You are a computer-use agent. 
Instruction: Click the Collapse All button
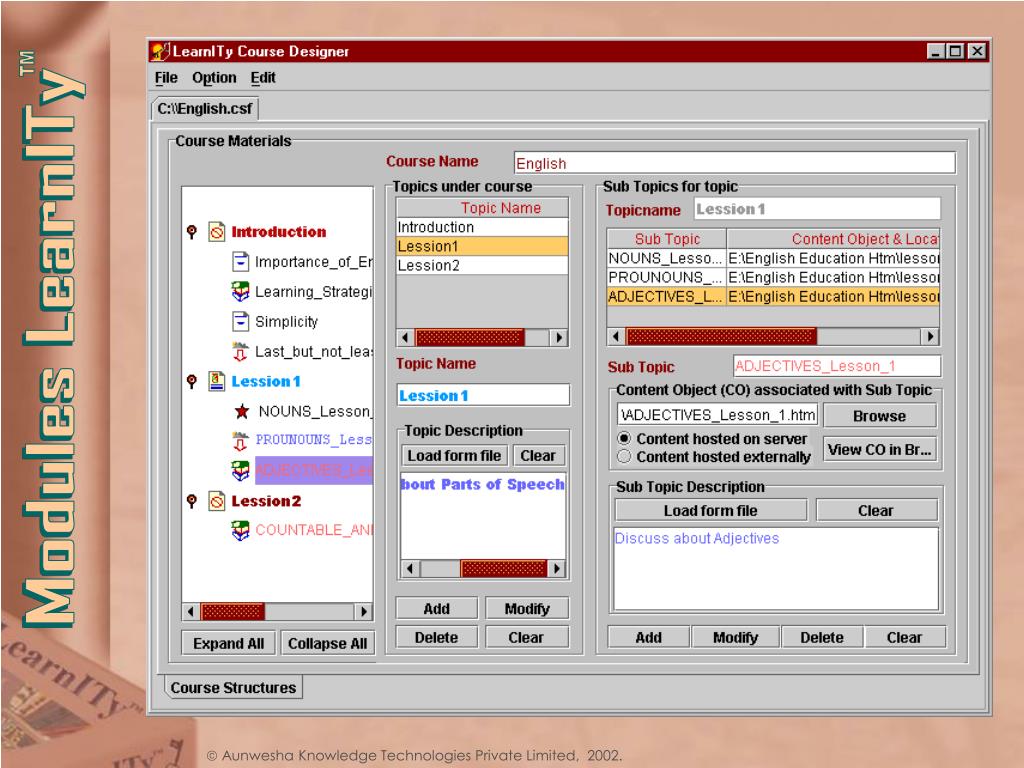click(x=328, y=643)
